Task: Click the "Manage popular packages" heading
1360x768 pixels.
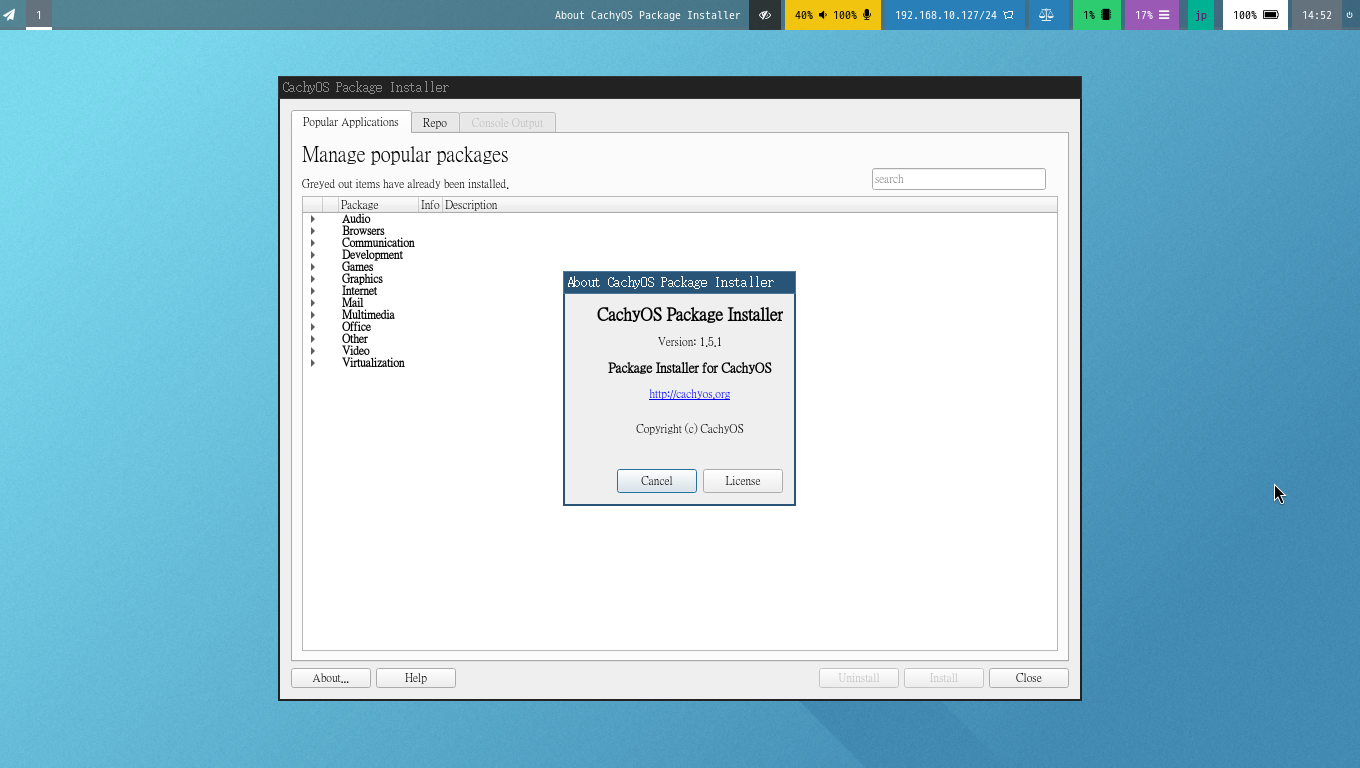Action: point(405,155)
